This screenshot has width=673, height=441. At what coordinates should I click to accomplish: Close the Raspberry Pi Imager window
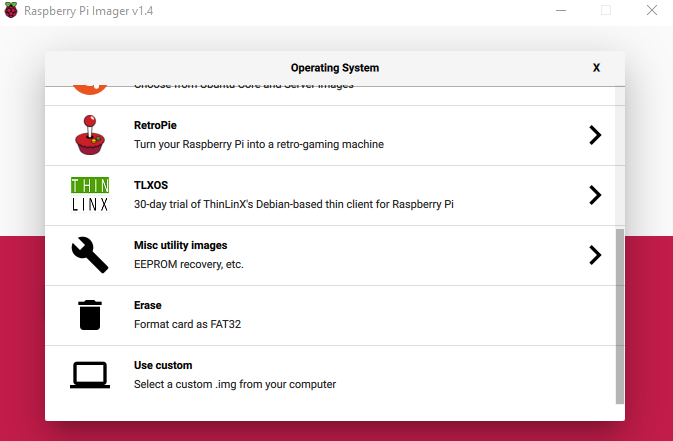coord(652,10)
